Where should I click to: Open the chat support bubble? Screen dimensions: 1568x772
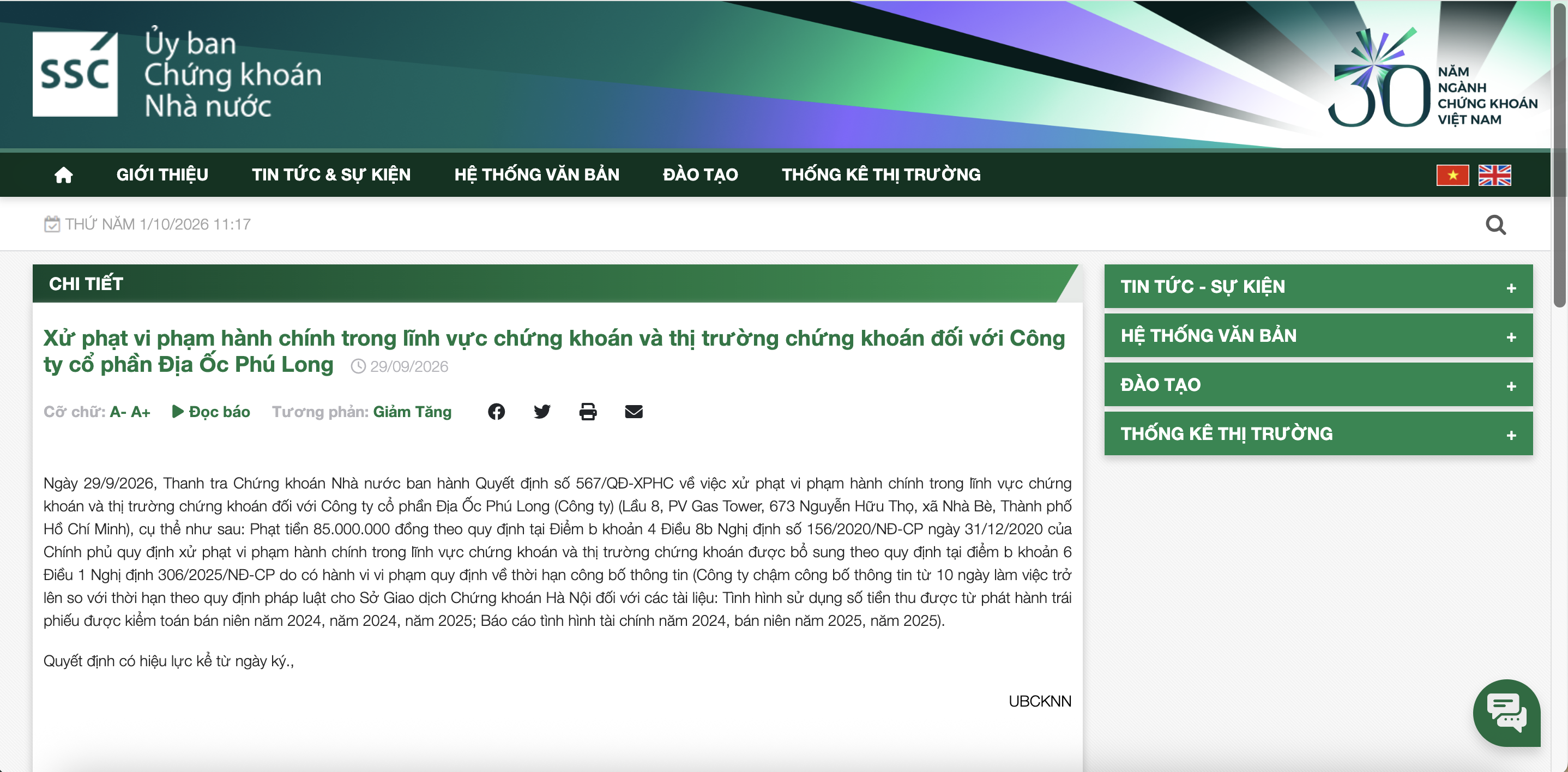click(1506, 713)
